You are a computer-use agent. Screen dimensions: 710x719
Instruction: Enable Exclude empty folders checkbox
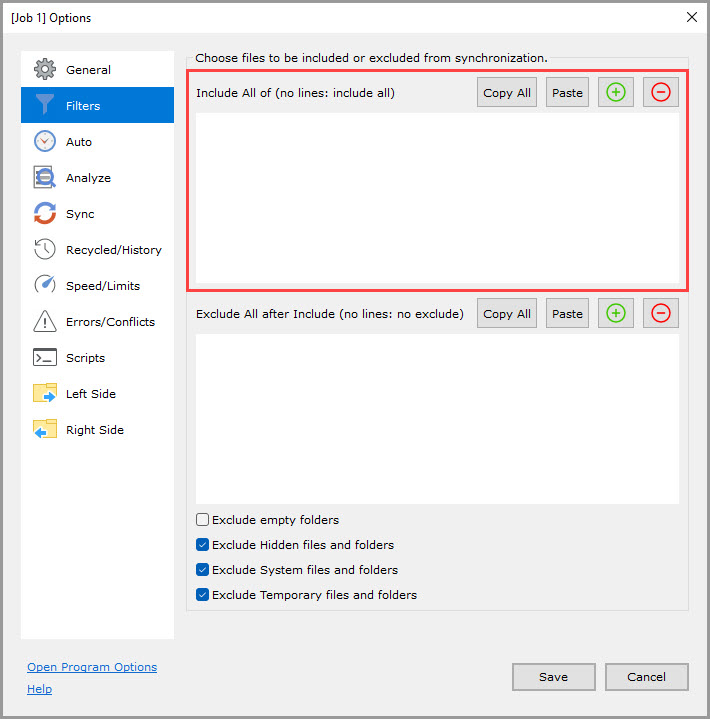click(x=203, y=520)
